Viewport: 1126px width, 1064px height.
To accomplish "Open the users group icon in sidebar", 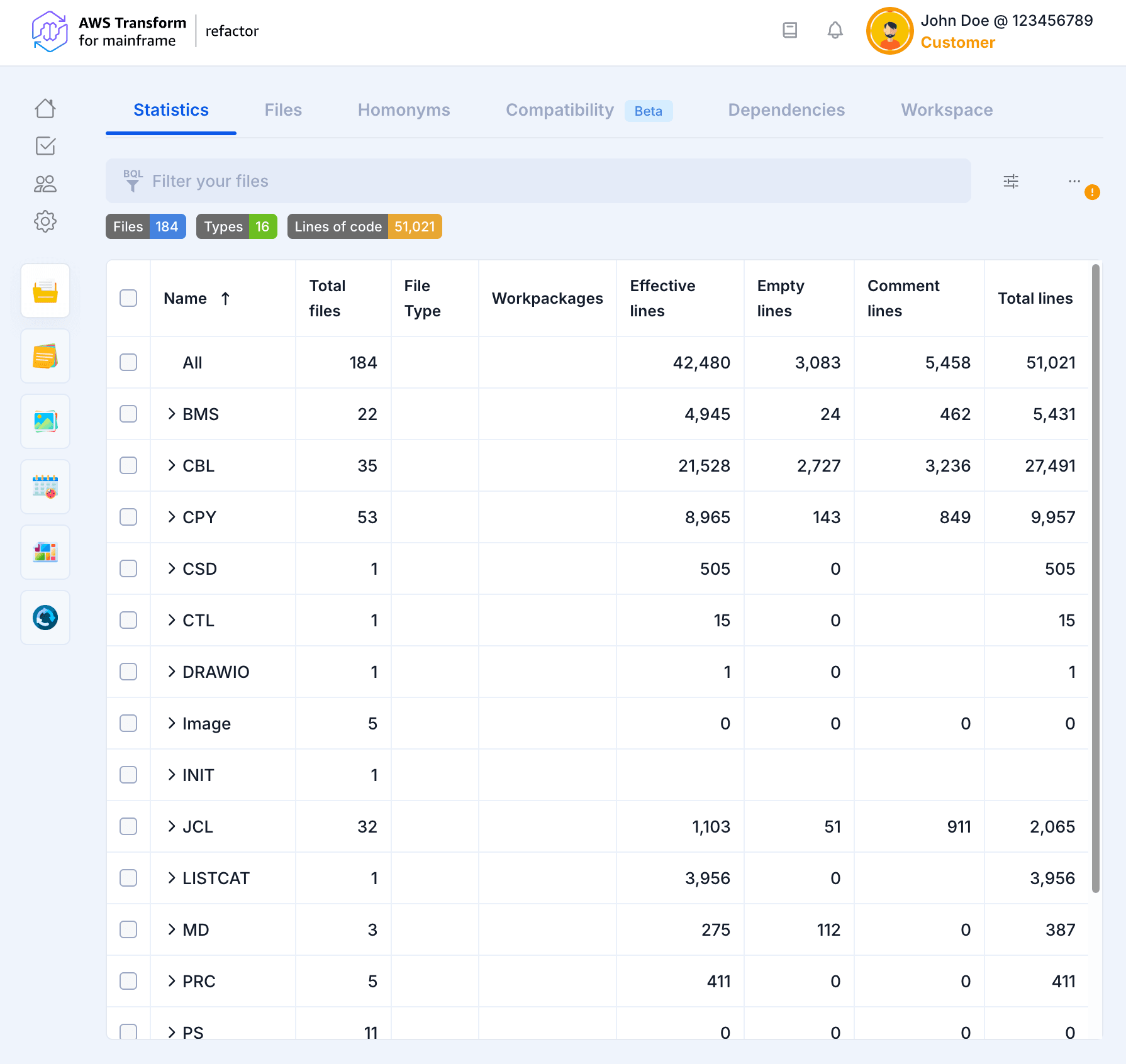I will tap(45, 184).
